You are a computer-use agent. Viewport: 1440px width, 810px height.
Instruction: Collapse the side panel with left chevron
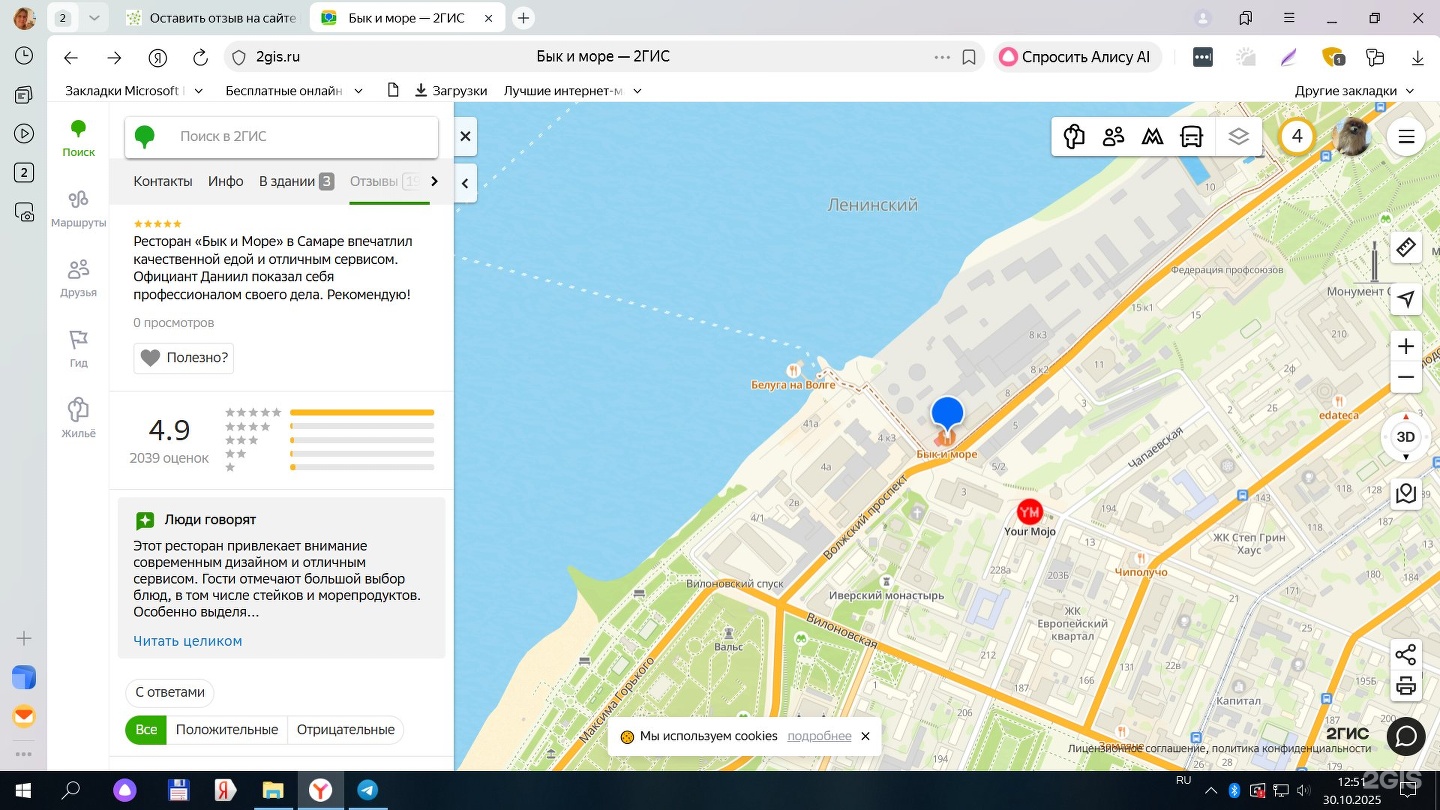pyautogui.click(x=465, y=183)
